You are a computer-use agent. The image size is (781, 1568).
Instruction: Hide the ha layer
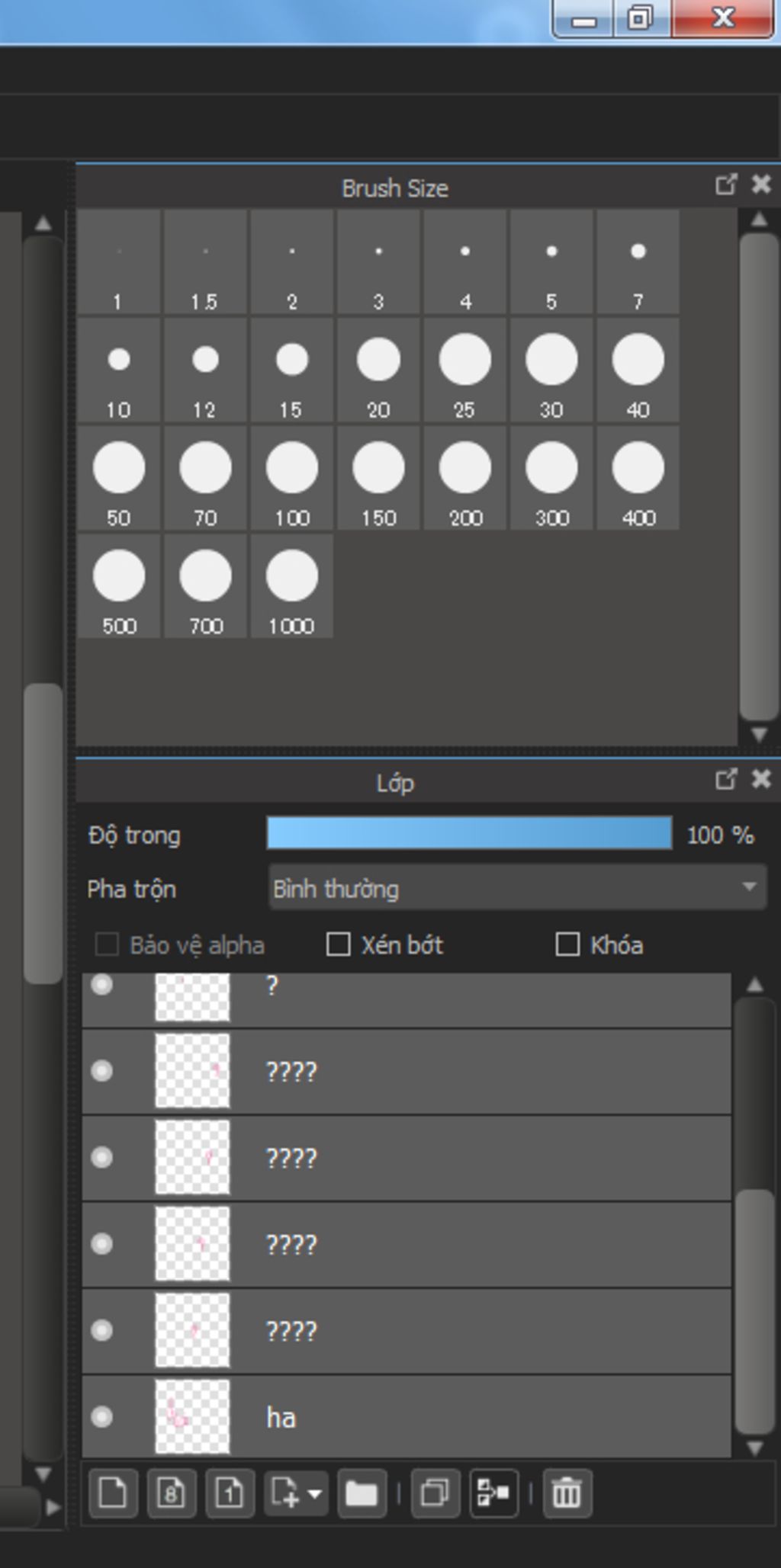click(x=102, y=1417)
